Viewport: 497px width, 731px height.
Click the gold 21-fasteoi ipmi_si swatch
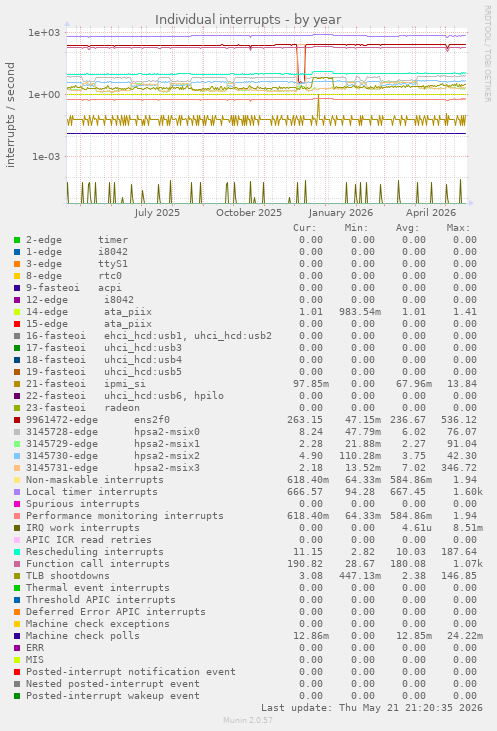pyautogui.click(x=17, y=384)
